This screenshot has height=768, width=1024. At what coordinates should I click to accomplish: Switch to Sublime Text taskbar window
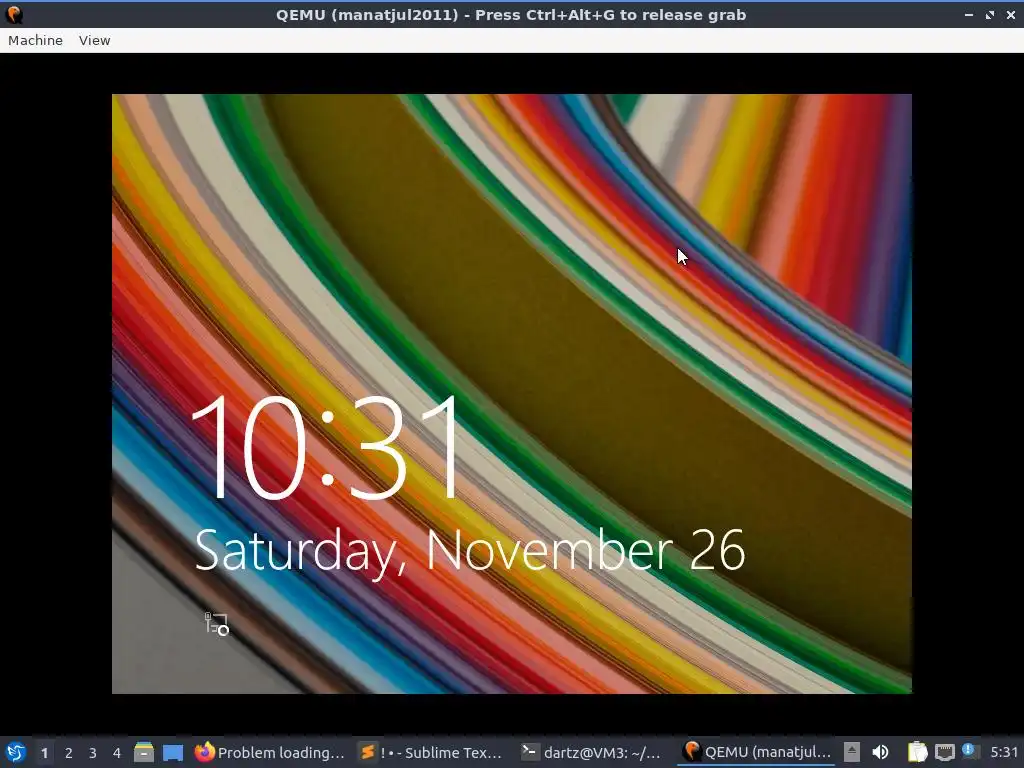pos(432,752)
